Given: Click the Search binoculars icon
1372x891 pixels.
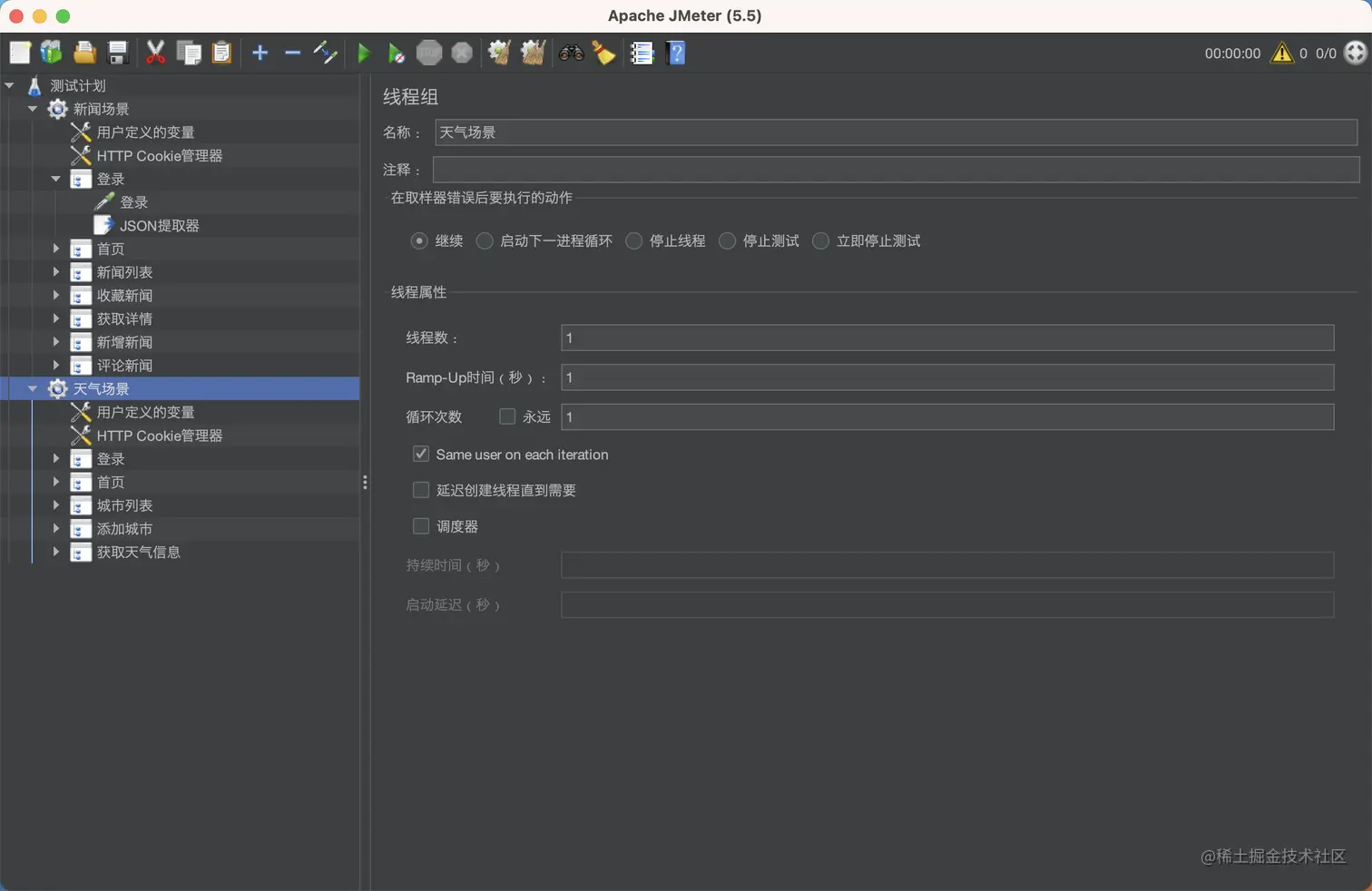Looking at the screenshot, I should click(571, 53).
